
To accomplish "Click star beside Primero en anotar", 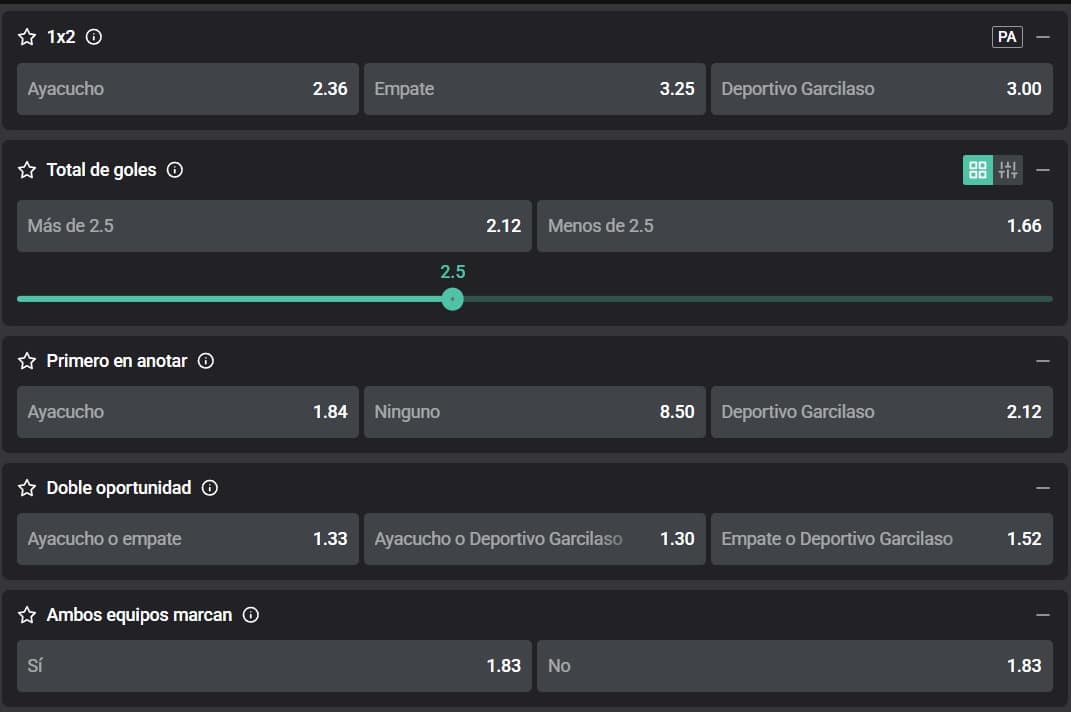I will click(x=27, y=361).
